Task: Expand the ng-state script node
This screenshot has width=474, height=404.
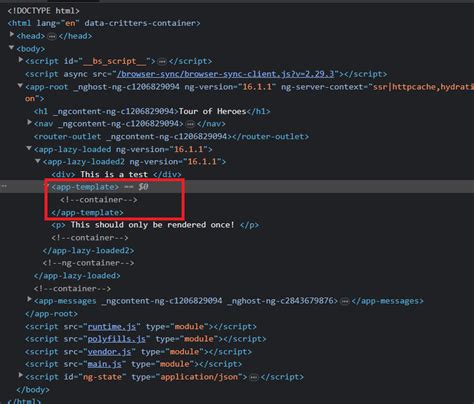Action: point(21,375)
